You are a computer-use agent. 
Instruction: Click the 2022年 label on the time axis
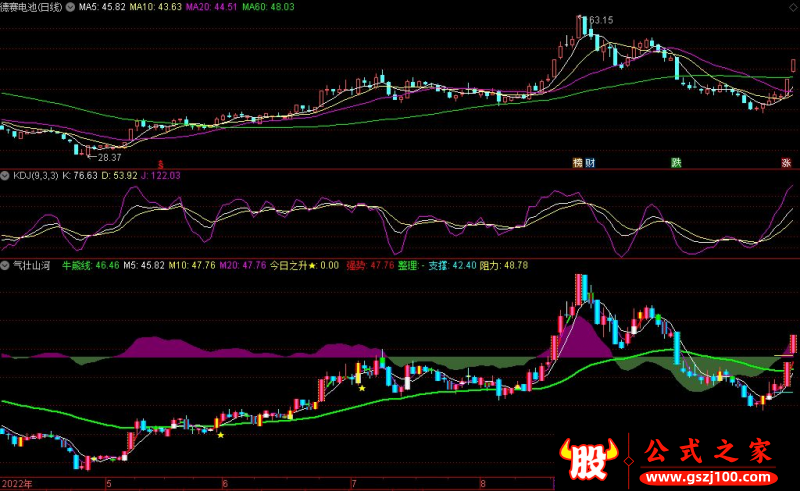click(16, 483)
